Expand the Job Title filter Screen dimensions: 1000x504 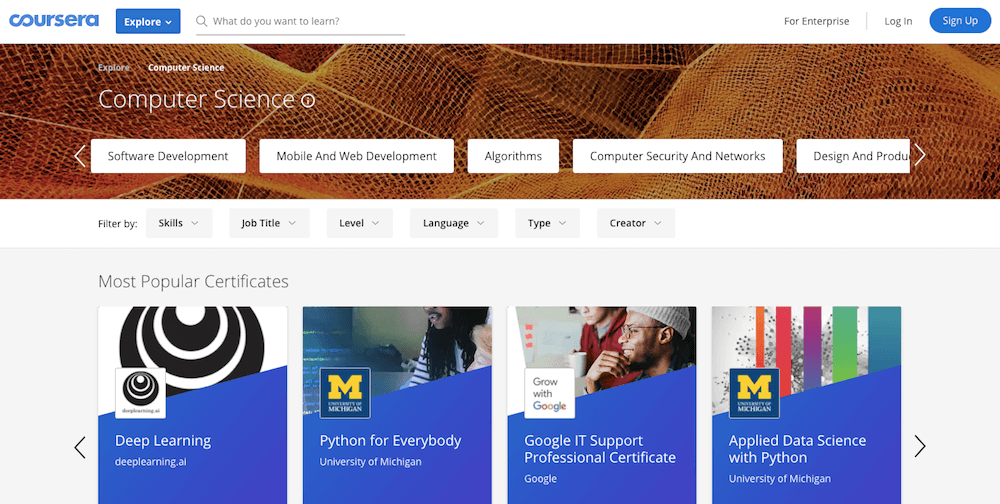click(269, 223)
